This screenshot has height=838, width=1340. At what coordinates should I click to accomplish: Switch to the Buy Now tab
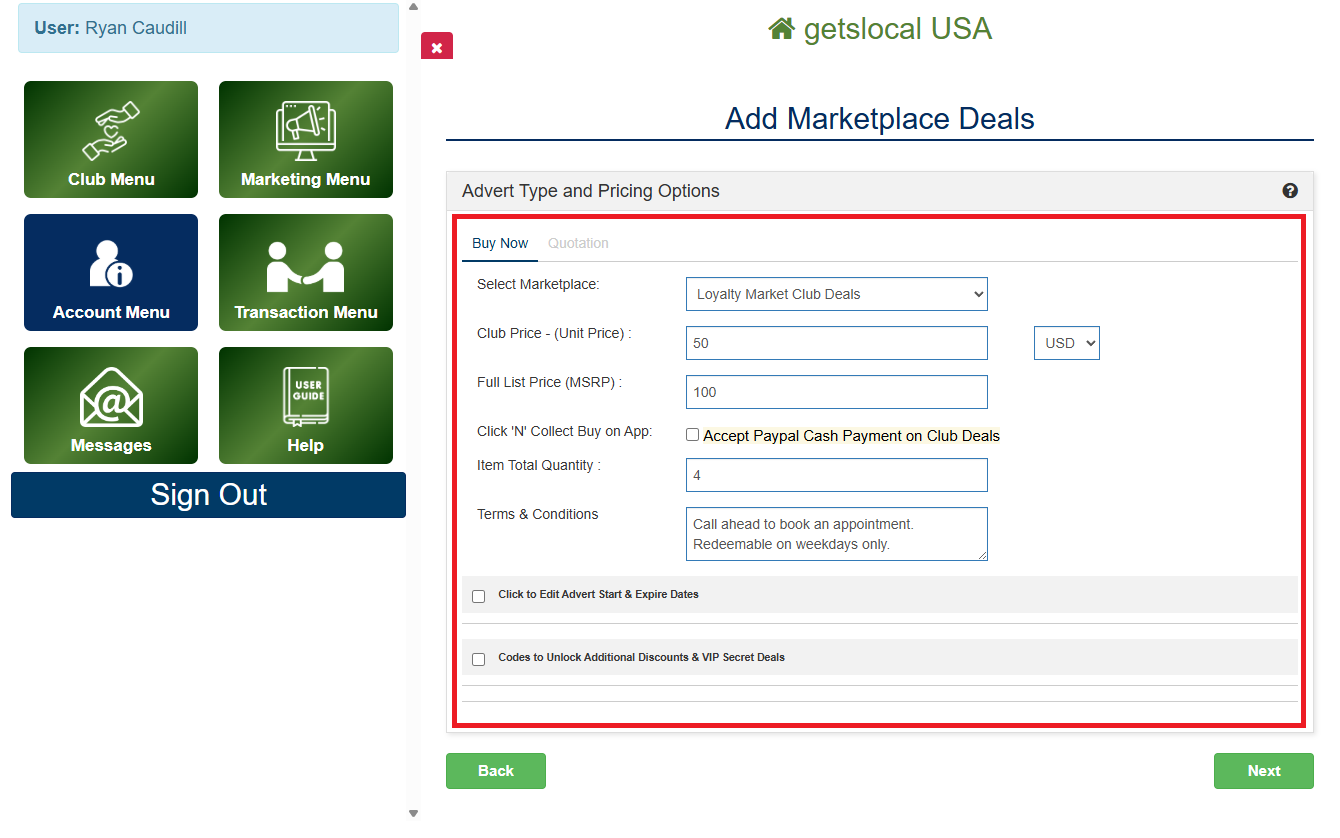pyautogui.click(x=500, y=243)
